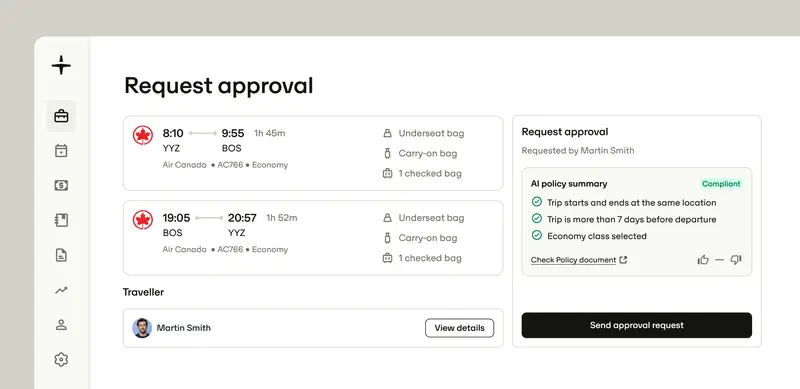Image resolution: width=800 pixels, height=389 pixels.
Task: Open the document icon in sidebar
Action: click(61, 255)
